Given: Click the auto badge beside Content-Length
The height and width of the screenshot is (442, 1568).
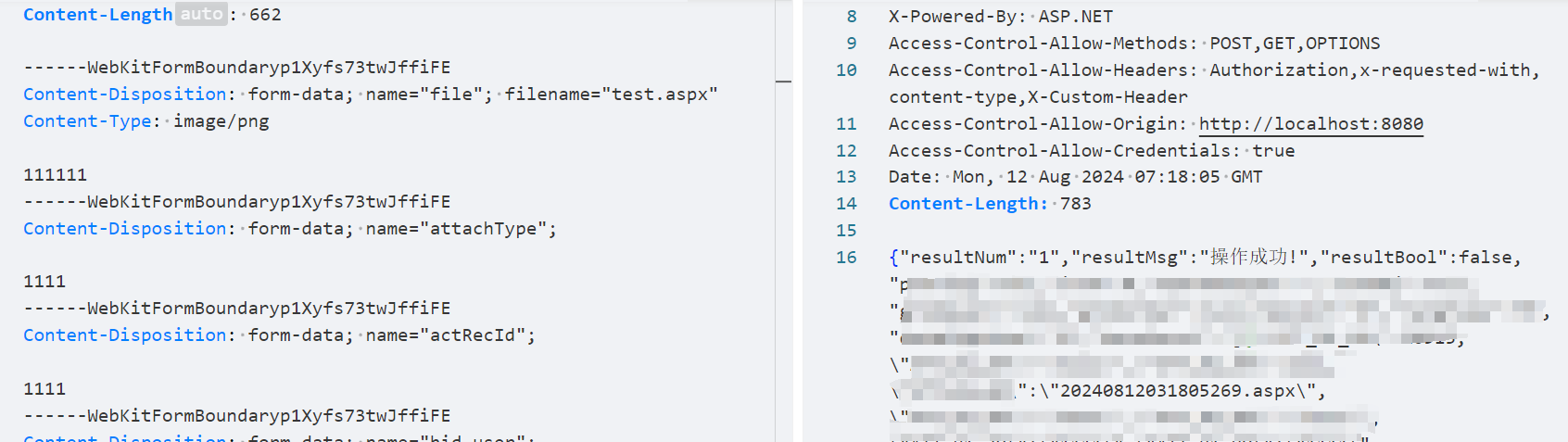Looking at the screenshot, I should (201, 14).
